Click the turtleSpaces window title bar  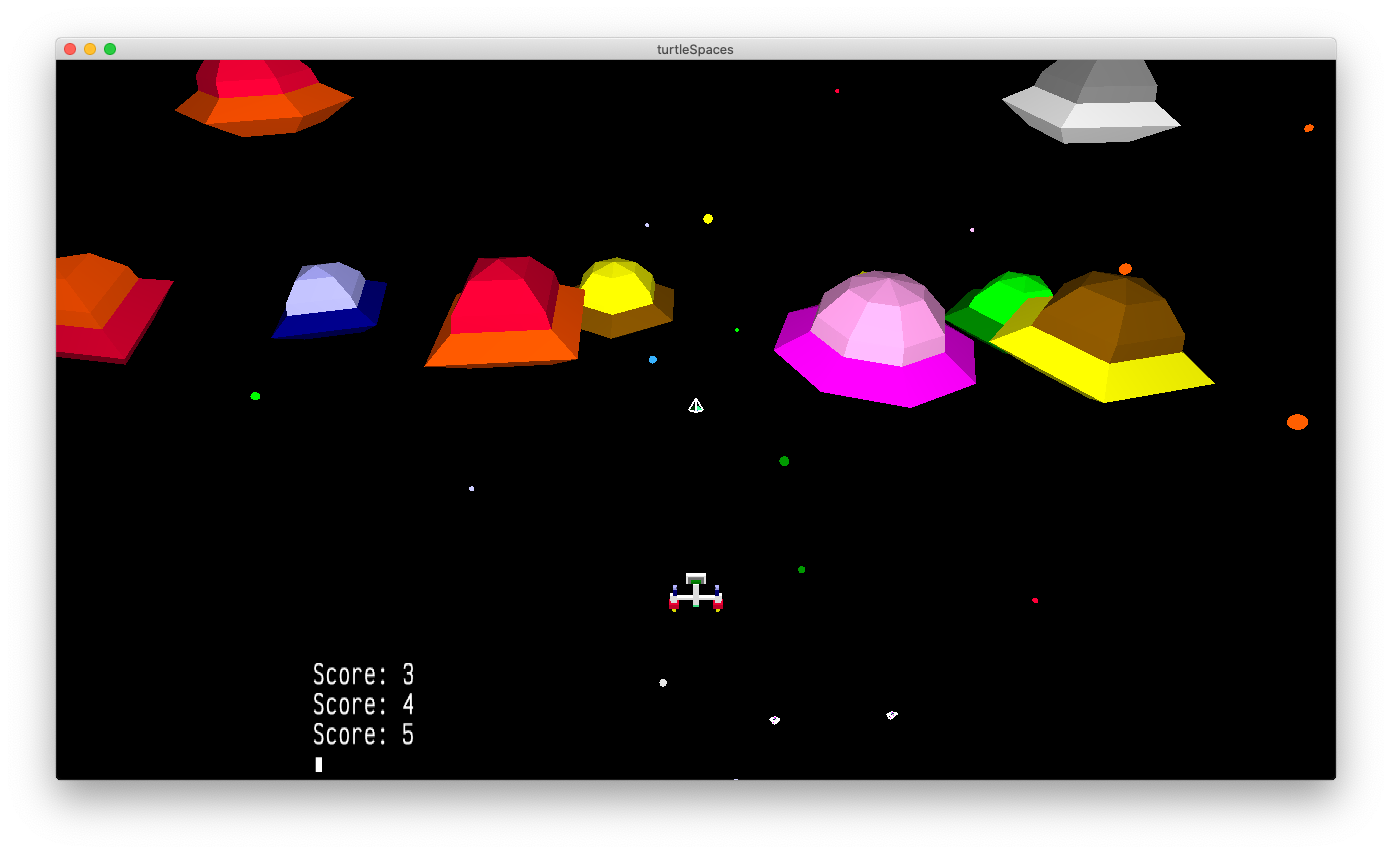695,49
